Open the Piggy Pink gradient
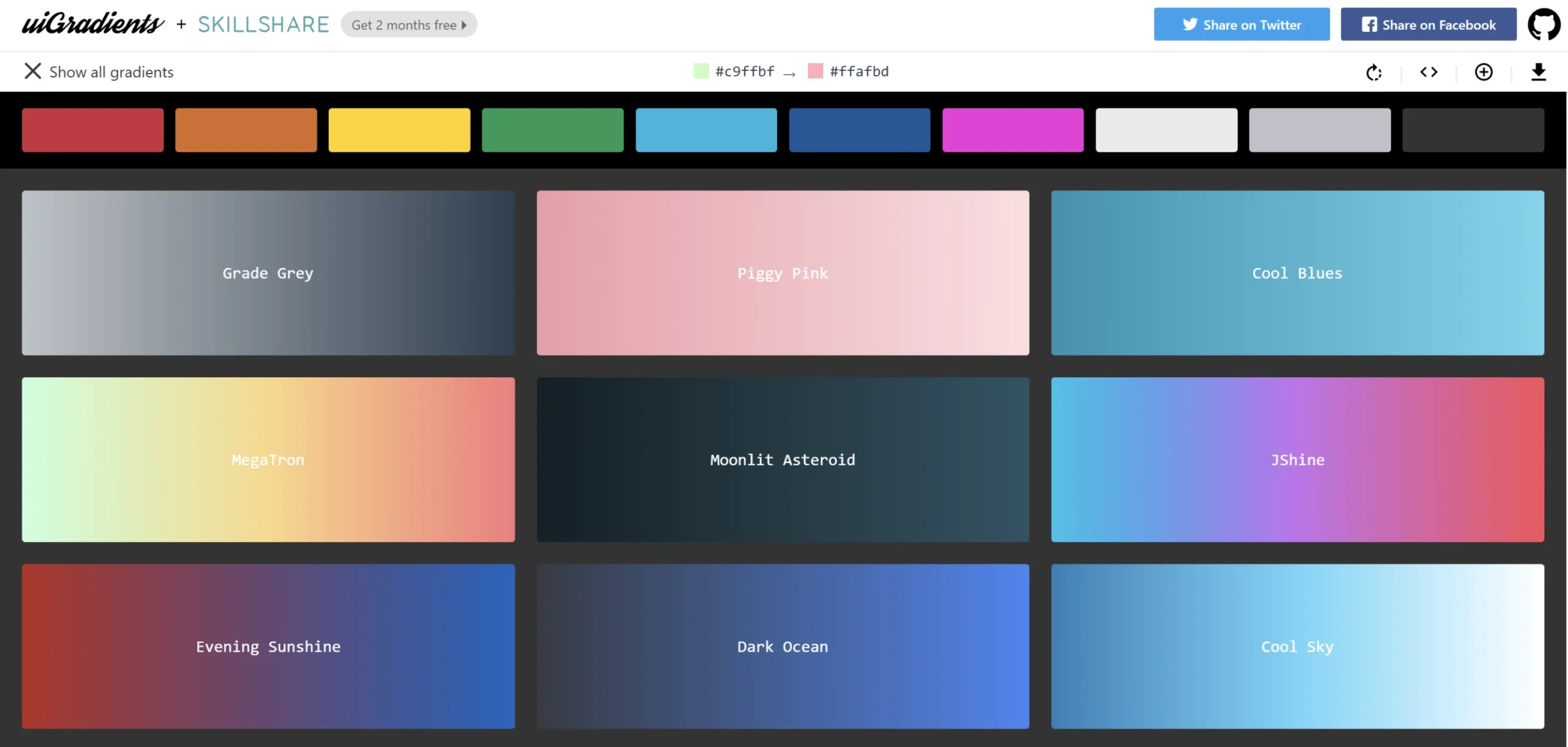This screenshot has width=1568, height=747. [783, 273]
